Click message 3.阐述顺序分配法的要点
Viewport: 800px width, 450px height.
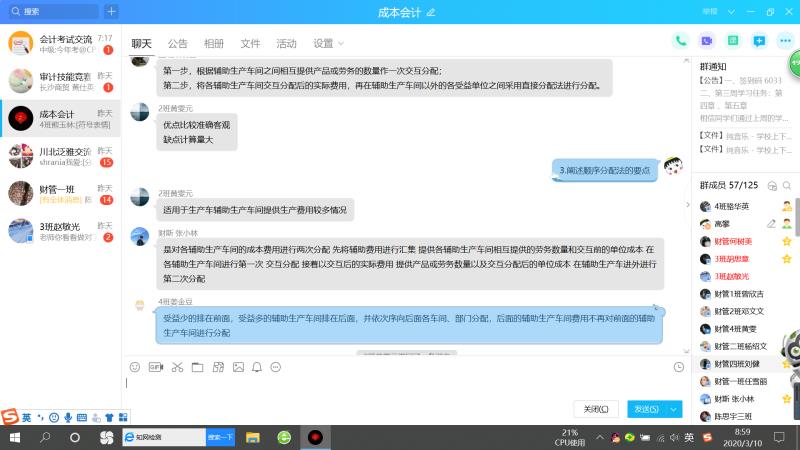coord(605,170)
